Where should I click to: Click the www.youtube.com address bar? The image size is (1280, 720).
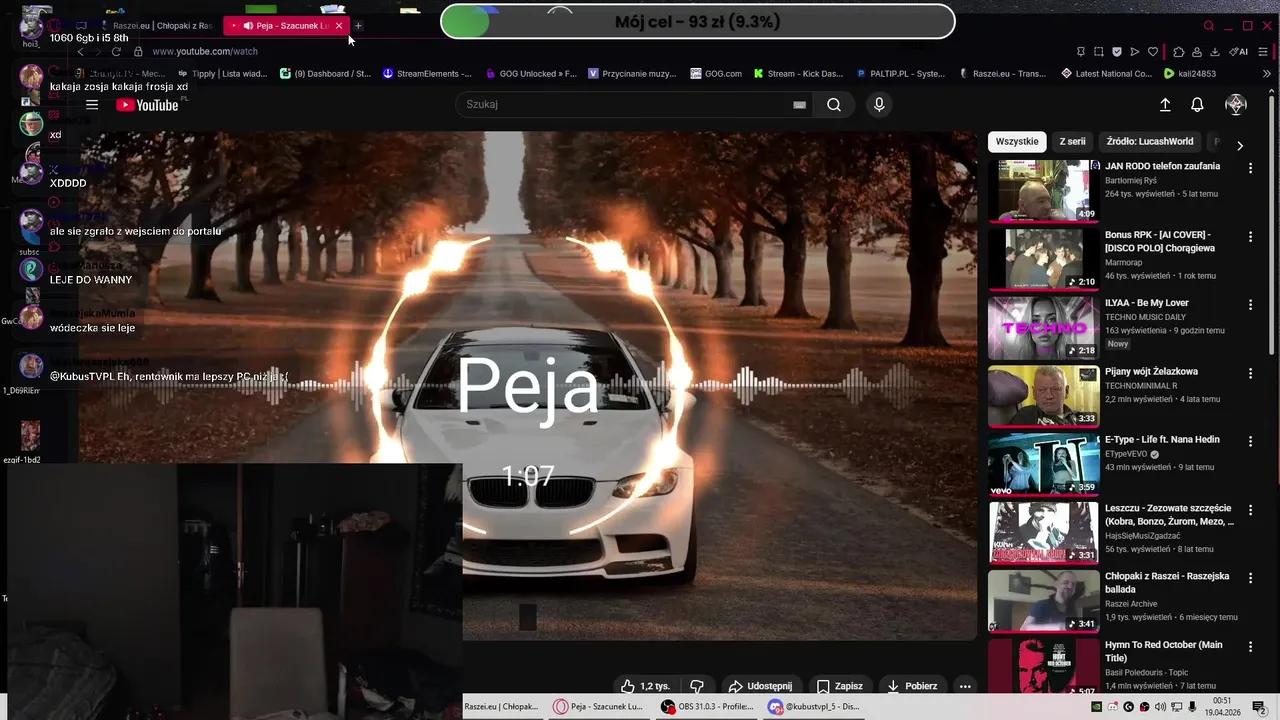pyautogui.click(x=205, y=51)
